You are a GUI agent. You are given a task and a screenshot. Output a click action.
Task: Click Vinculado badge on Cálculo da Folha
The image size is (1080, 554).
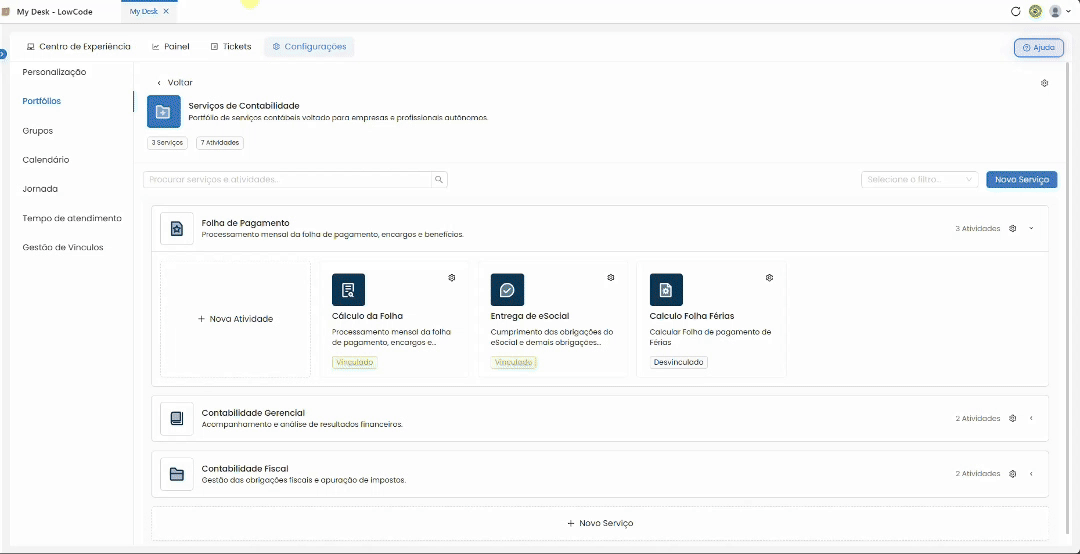pos(355,362)
